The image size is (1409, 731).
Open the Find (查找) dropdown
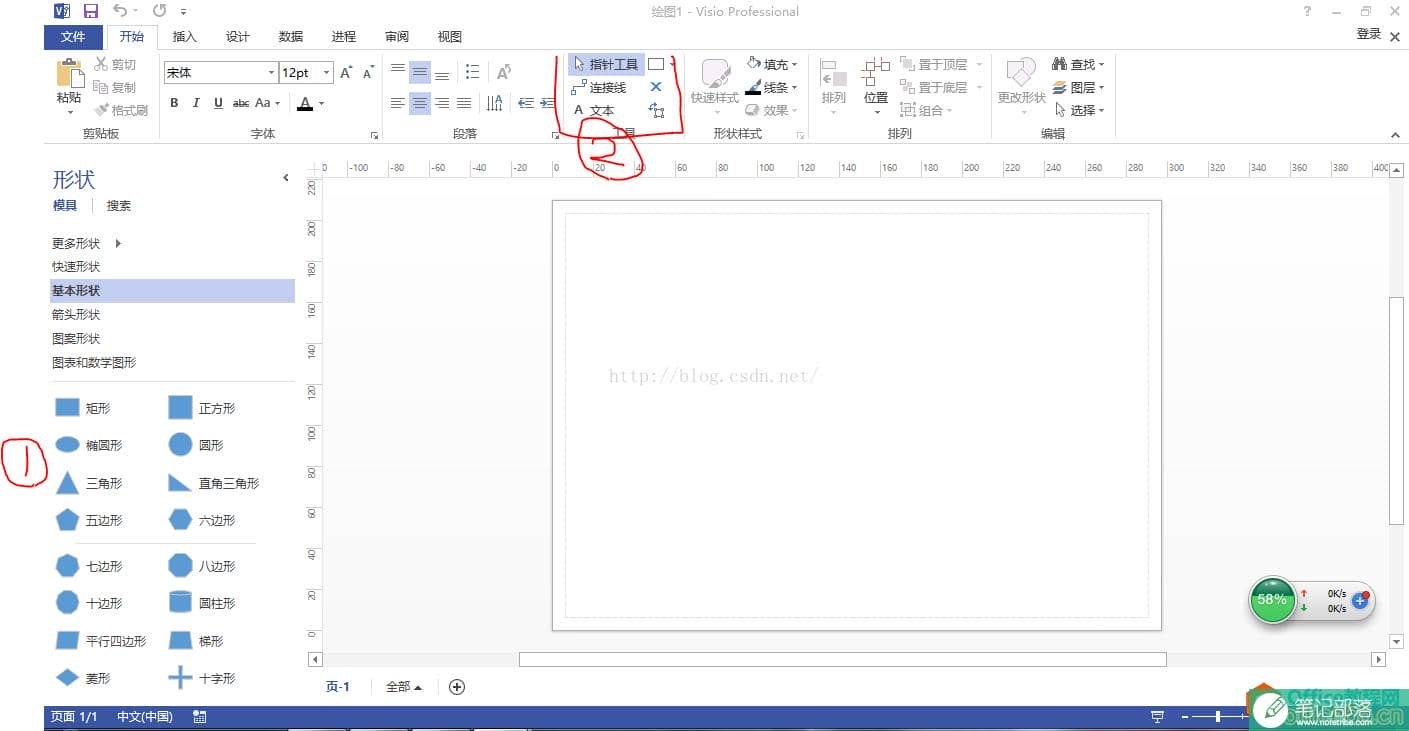1079,64
